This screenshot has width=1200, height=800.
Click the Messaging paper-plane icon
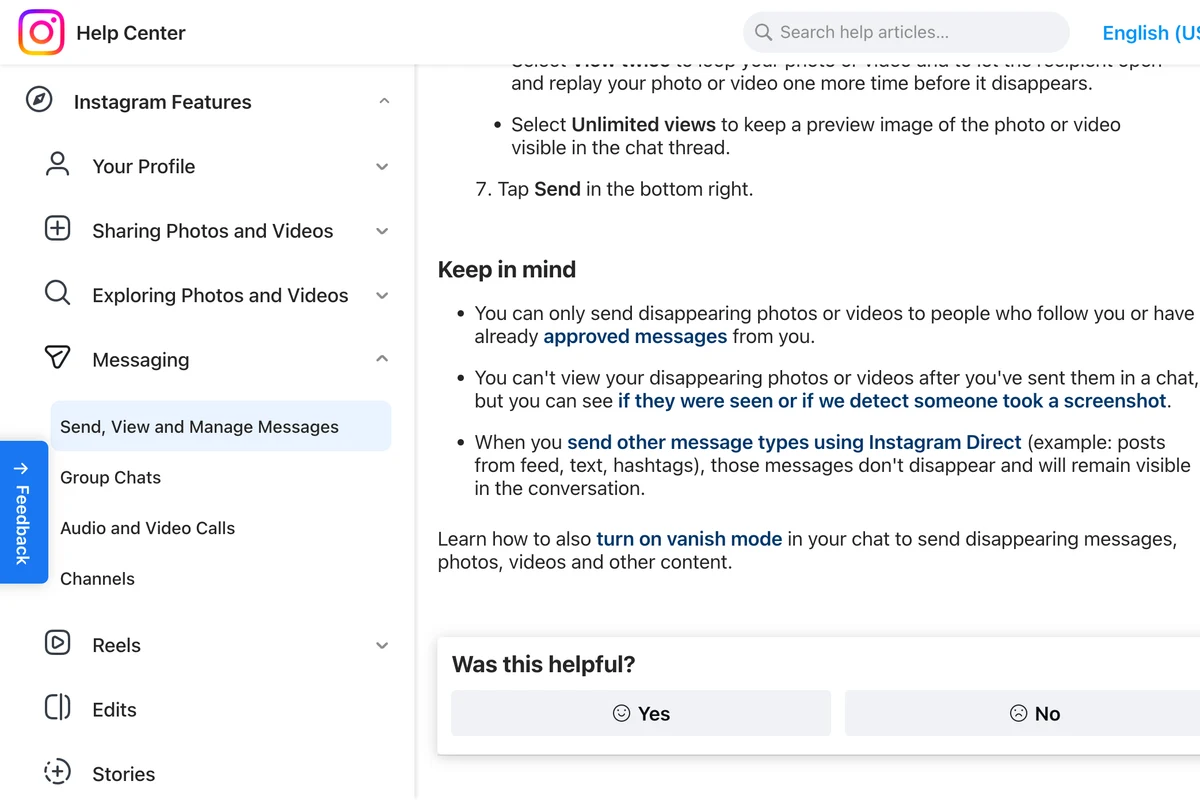coord(58,358)
